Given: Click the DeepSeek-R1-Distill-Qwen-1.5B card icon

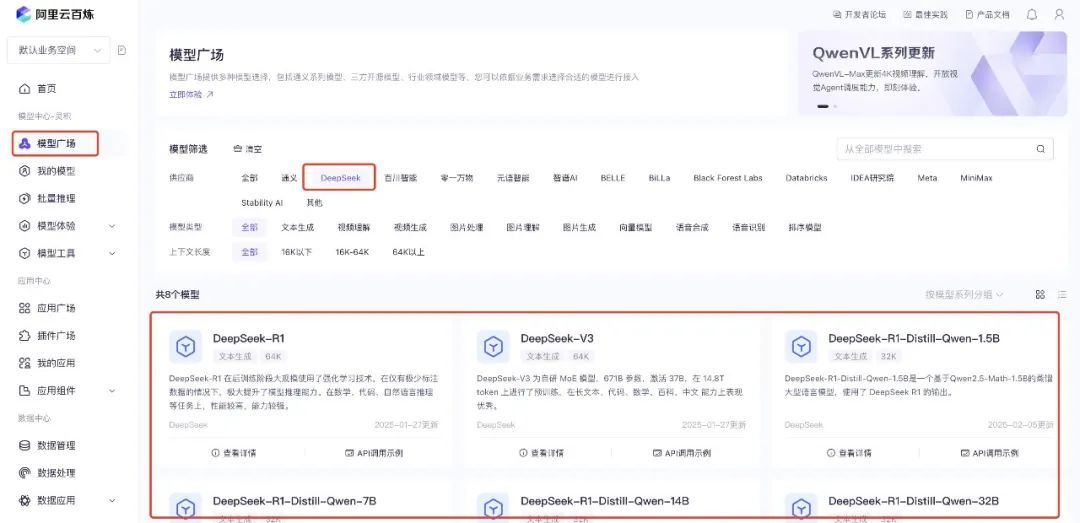Looking at the screenshot, I should [x=800, y=347].
